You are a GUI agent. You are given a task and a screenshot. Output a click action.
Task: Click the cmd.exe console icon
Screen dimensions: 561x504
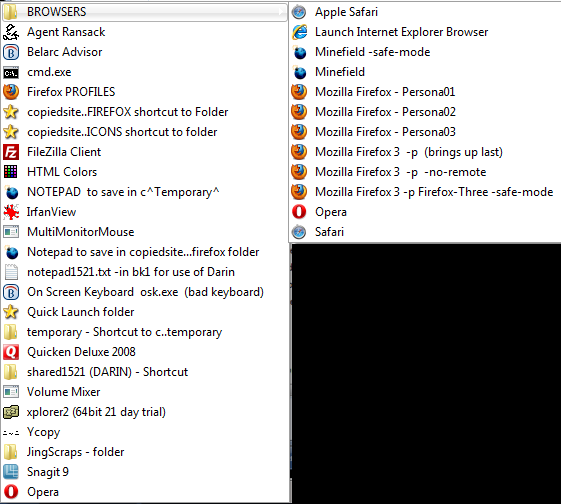[11, 73]
